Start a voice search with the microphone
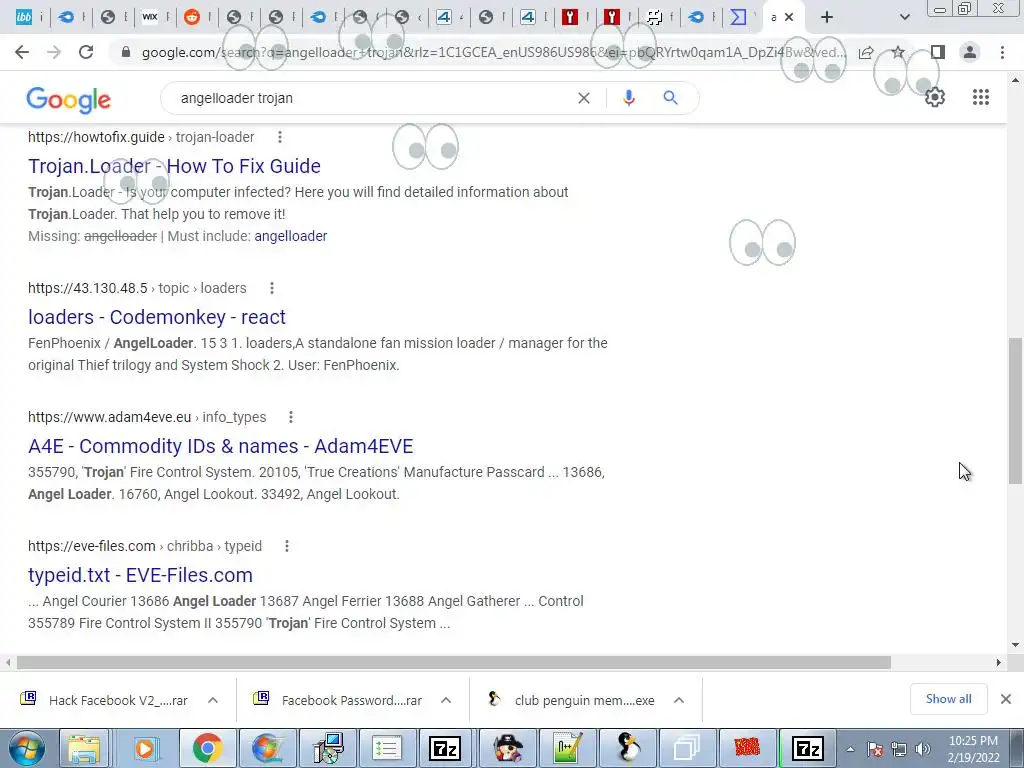Viewport: 1024px width, 768px height. [x=629, y=98]
